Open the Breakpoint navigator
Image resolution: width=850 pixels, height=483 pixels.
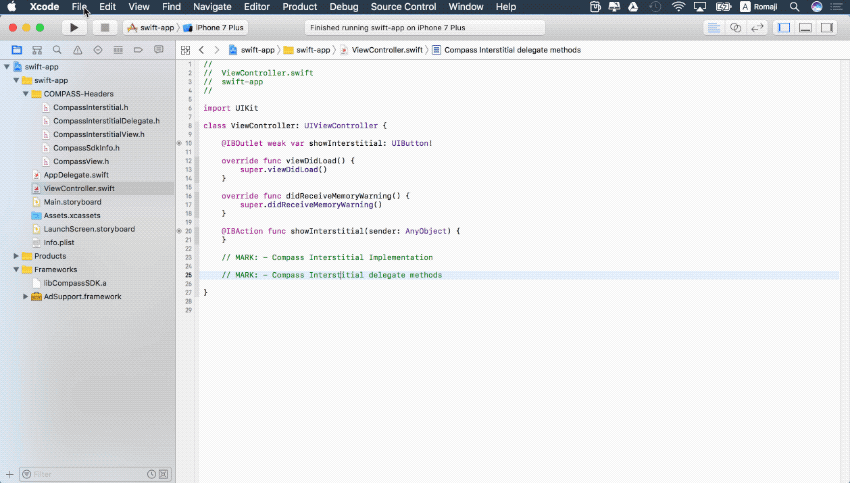(138, 50)
